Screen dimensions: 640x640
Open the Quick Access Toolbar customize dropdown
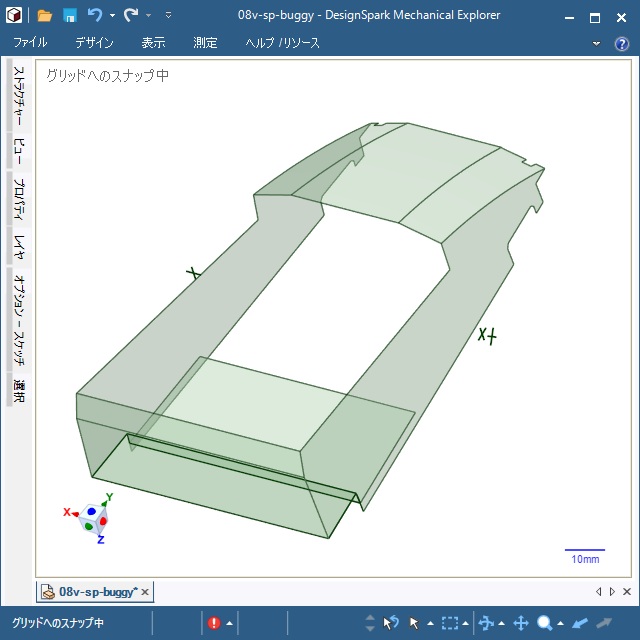pyautogui.click(x=168, y=16)
